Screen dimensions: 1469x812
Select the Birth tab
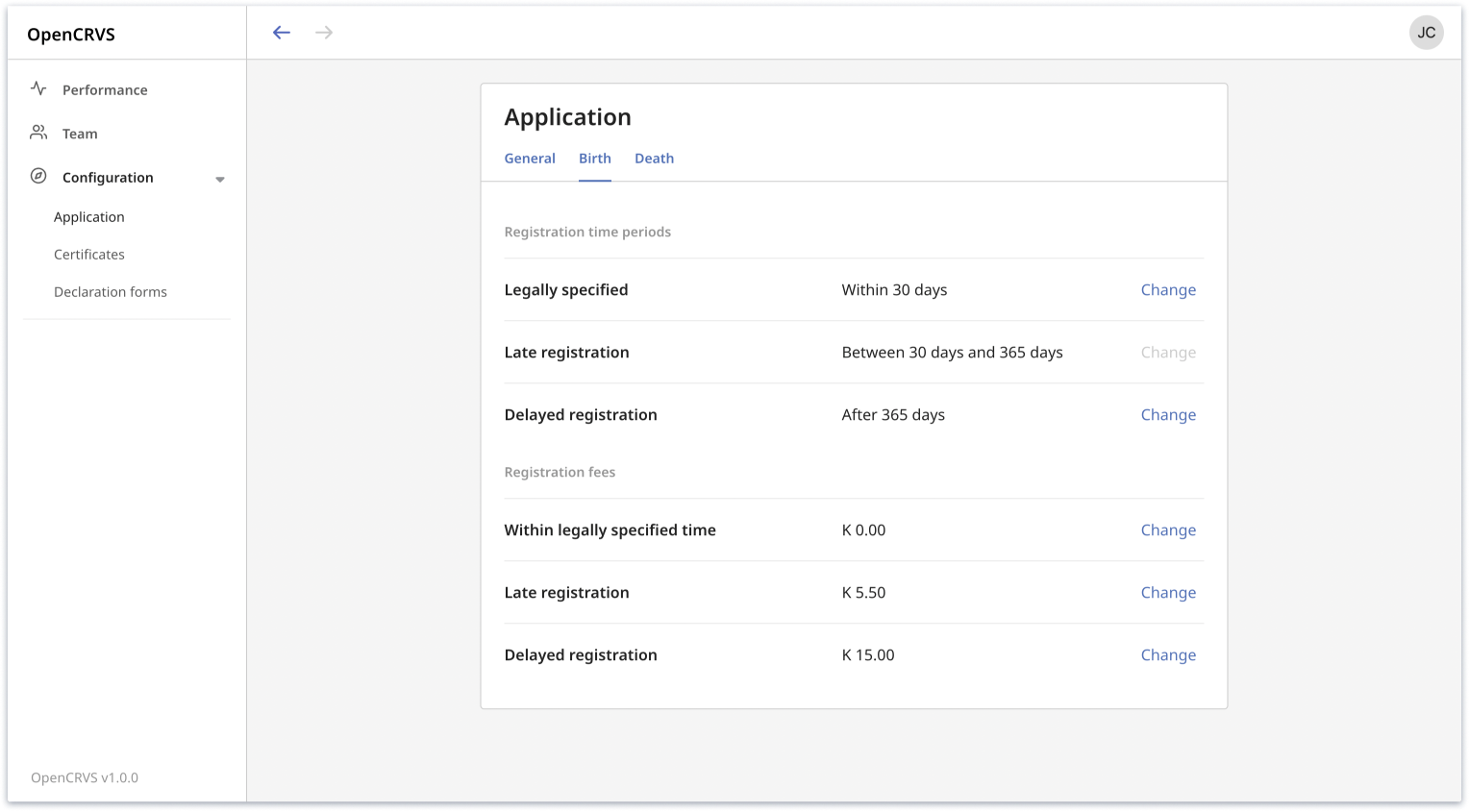click(x=594, y=159)
